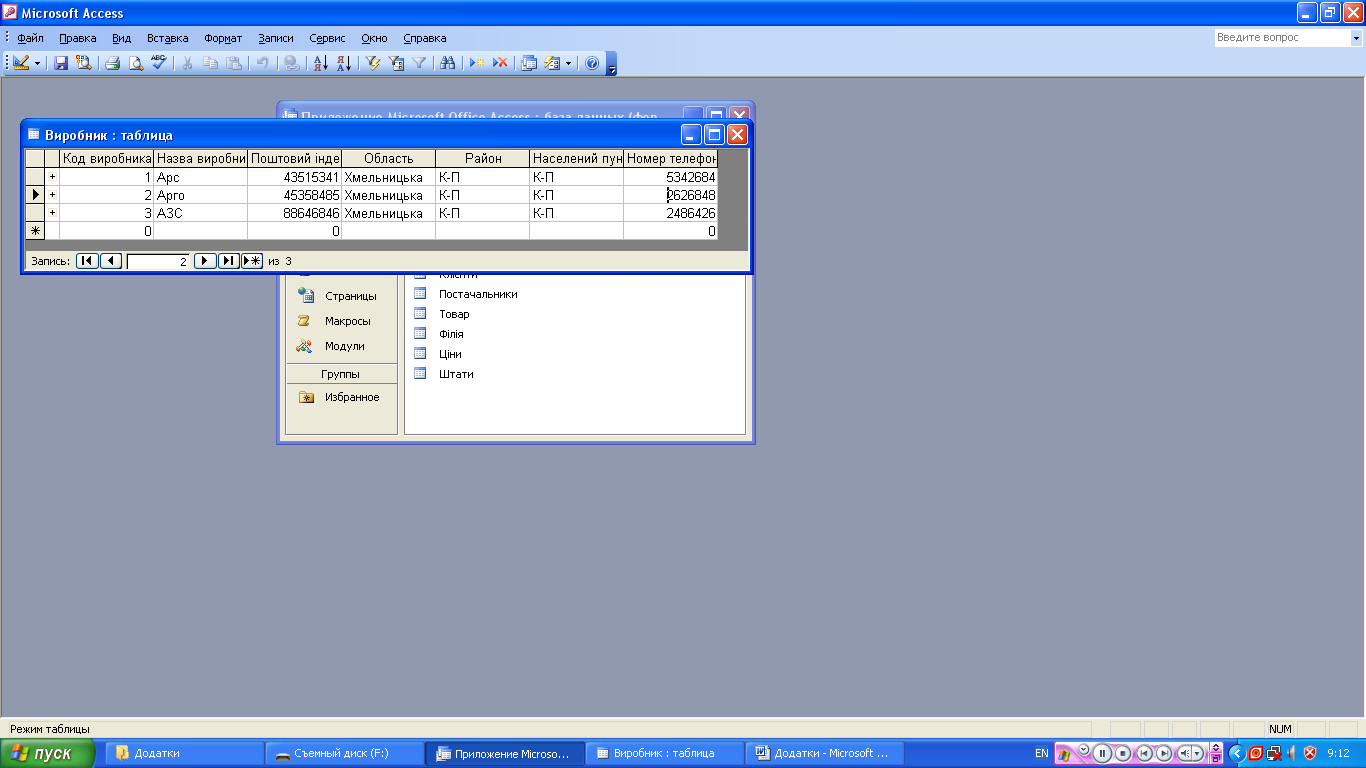The width and height of the screenshot is (1366, 768).
Task: Select the Постачальники table in database window
Action: tap(466, 294)
